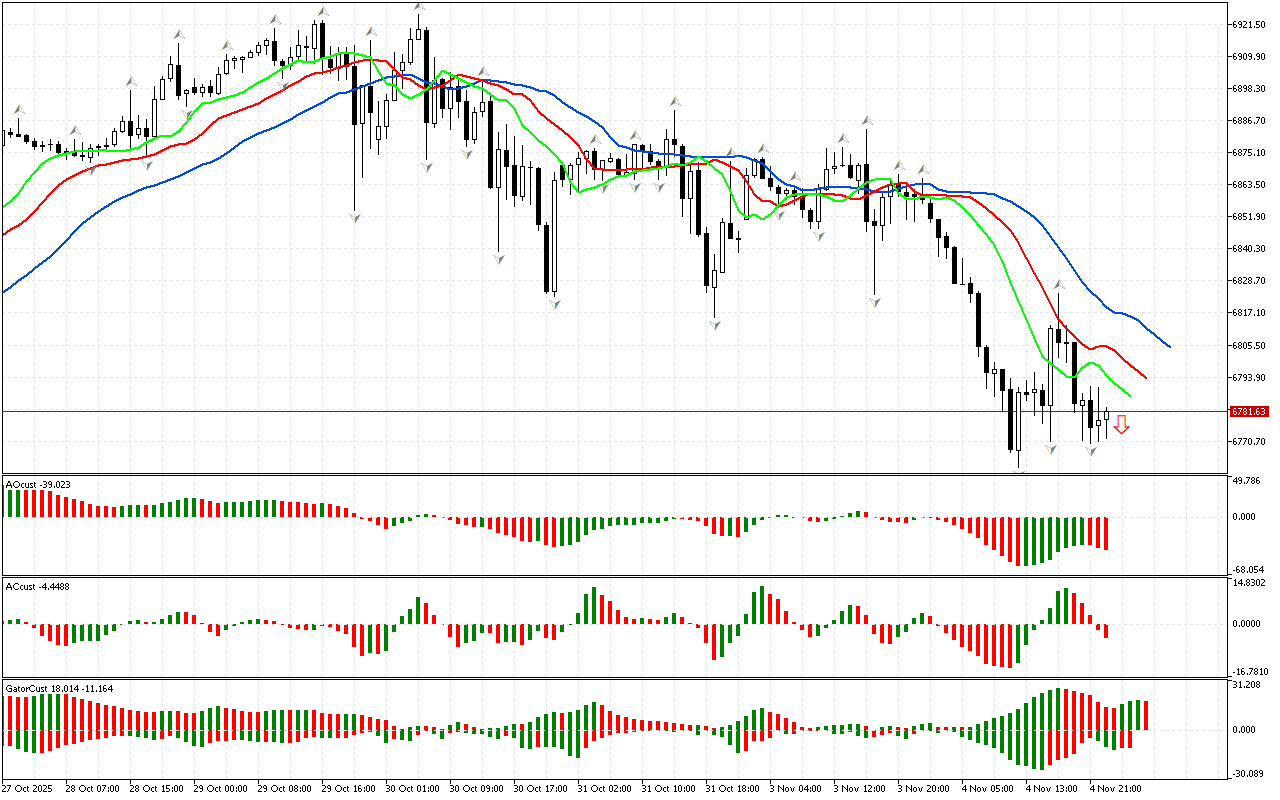
Task: Click the red 6781.63 current price tag
Action: tap(1249, 412)
